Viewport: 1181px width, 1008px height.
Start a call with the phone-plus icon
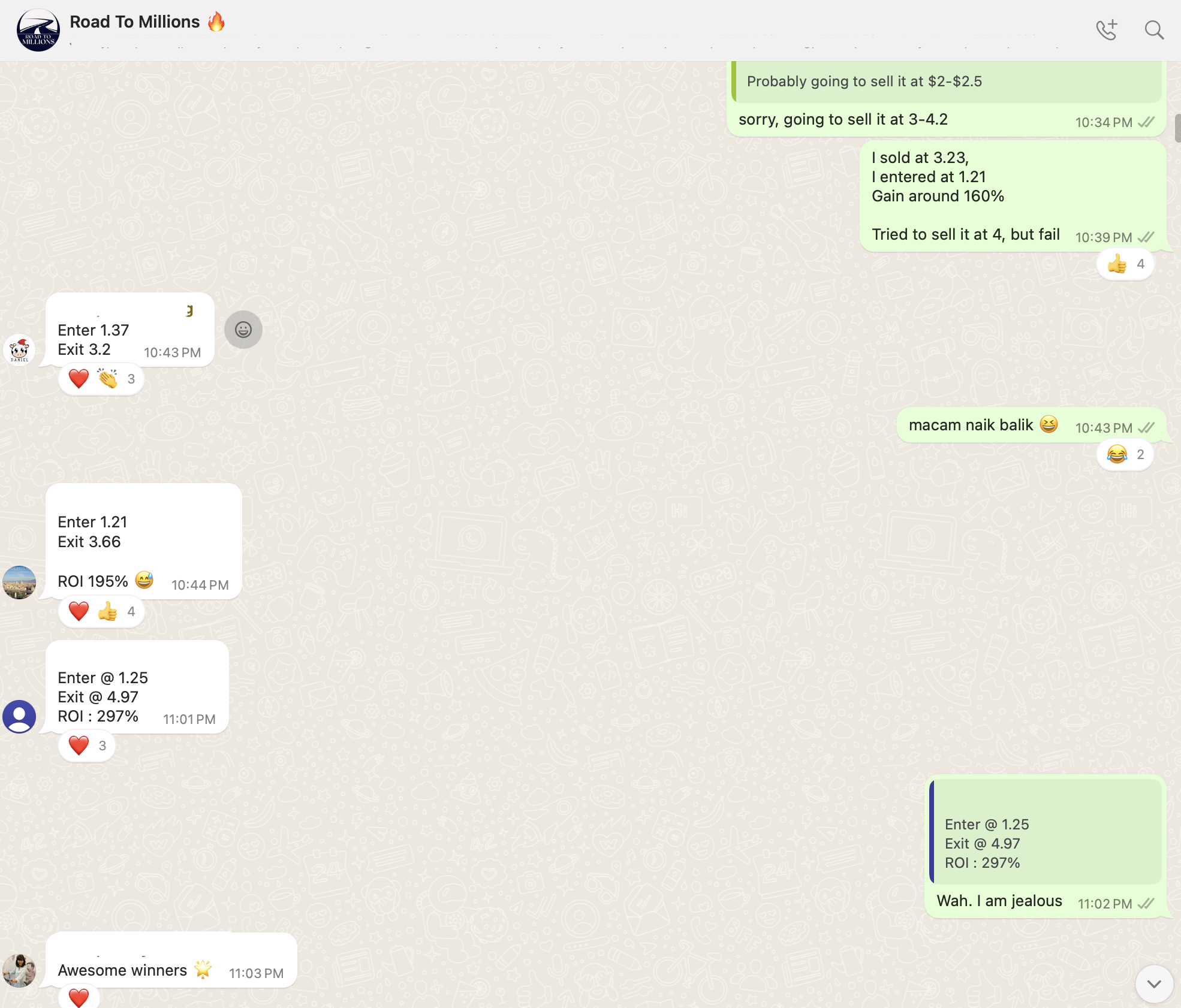click(1107, 30)
